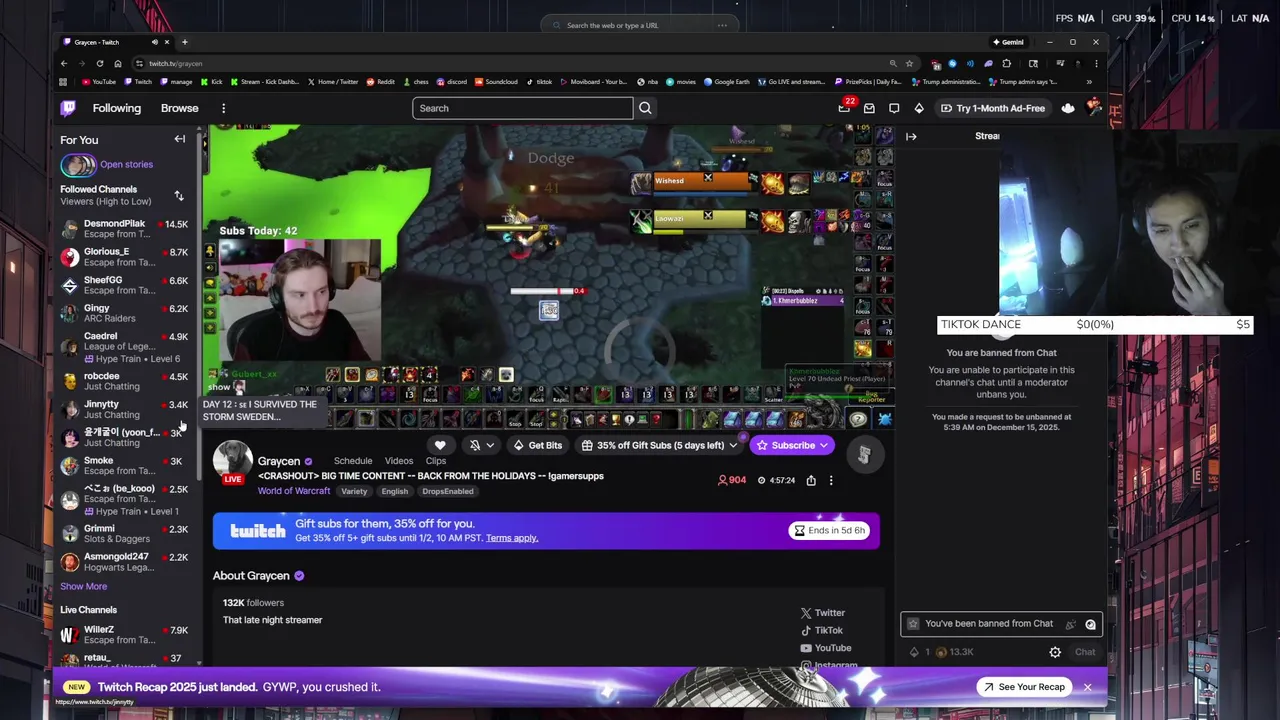1280x720 pixels.
Task: Click See Your Recap button
Action: (x=1023, y=687)
